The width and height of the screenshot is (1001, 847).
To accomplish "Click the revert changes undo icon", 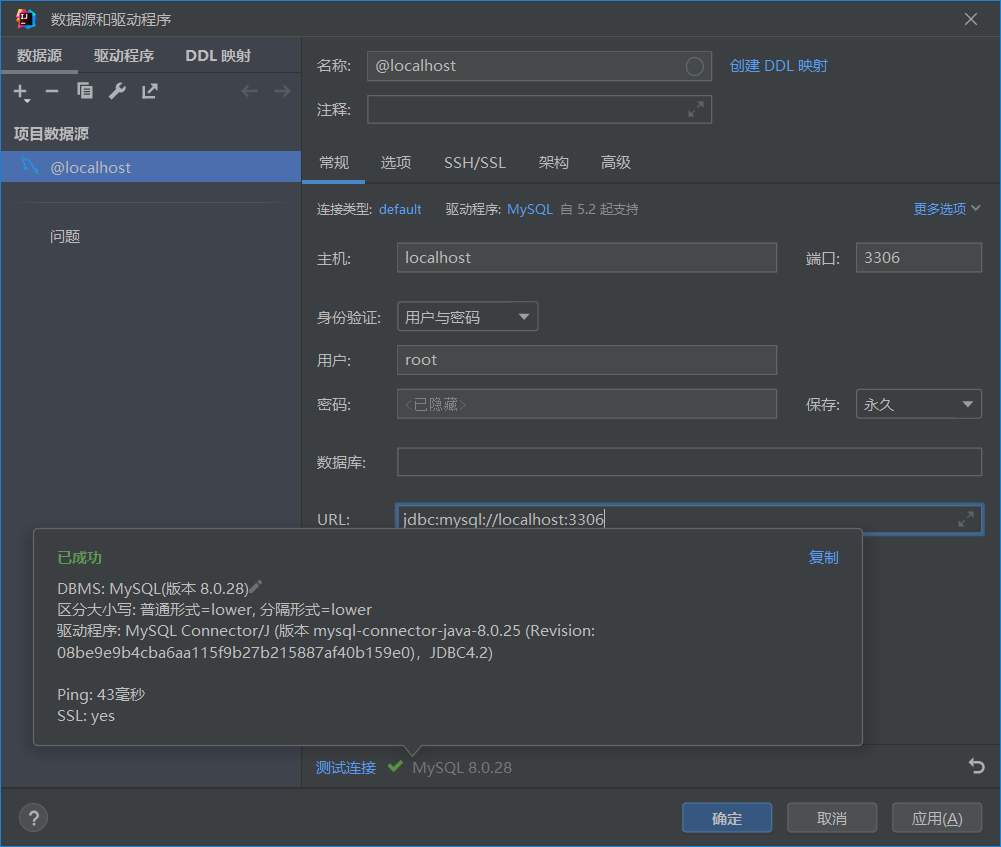I will 976,766.
